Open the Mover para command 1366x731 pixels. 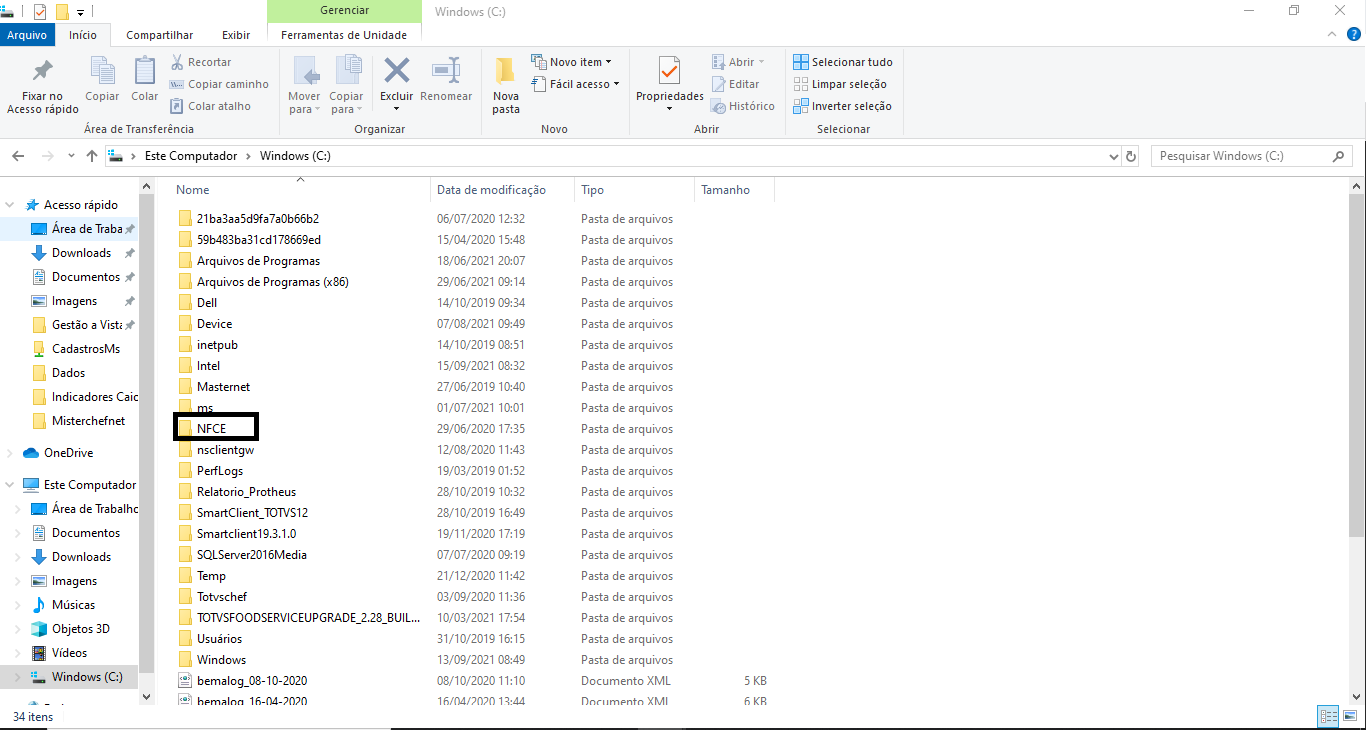(x=304, y=85)
